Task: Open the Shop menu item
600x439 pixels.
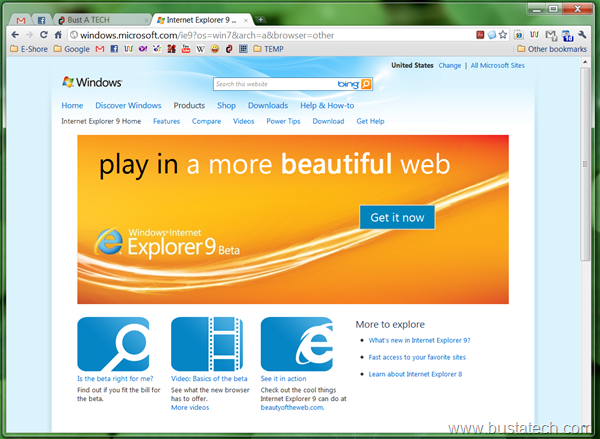Action: (226, 105)
